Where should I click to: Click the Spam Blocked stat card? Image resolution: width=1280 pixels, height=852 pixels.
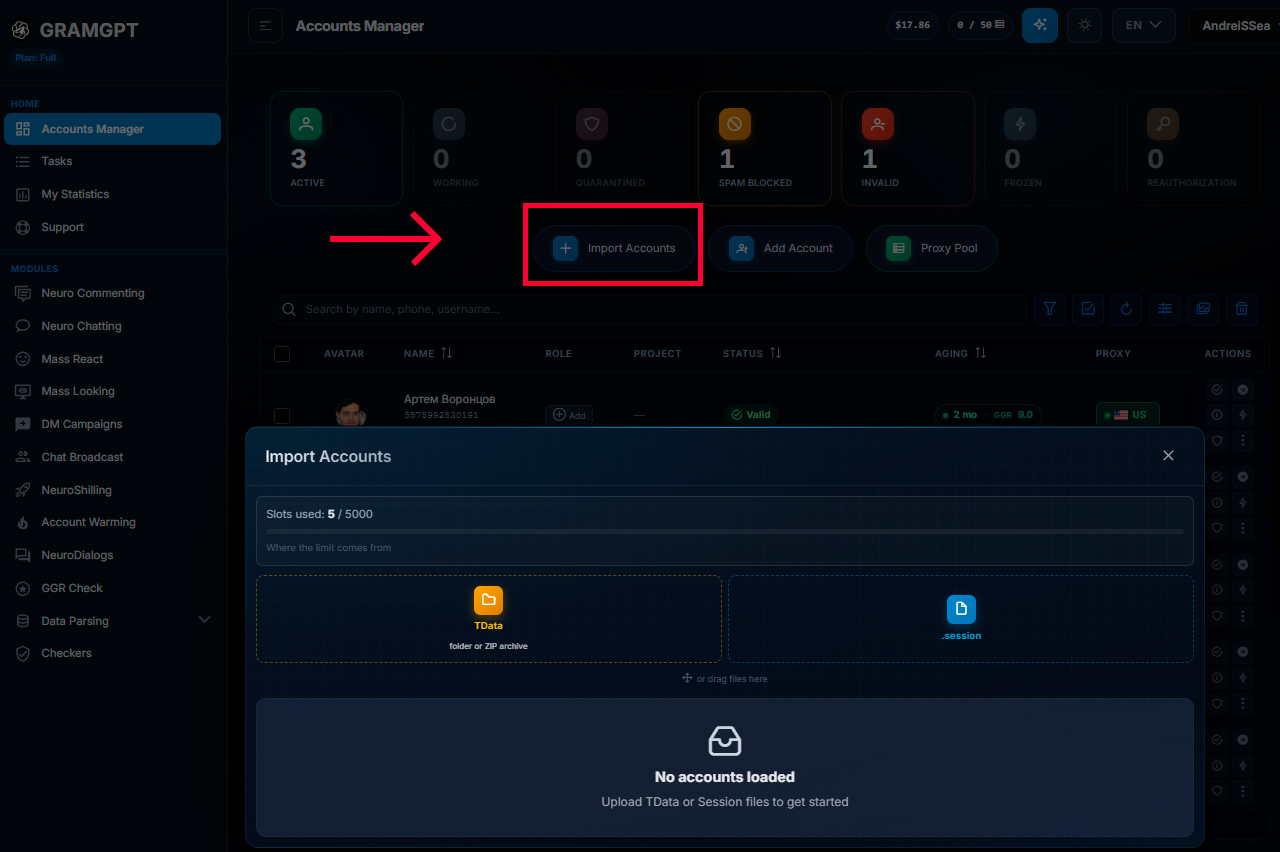click(x=765, y=148)
